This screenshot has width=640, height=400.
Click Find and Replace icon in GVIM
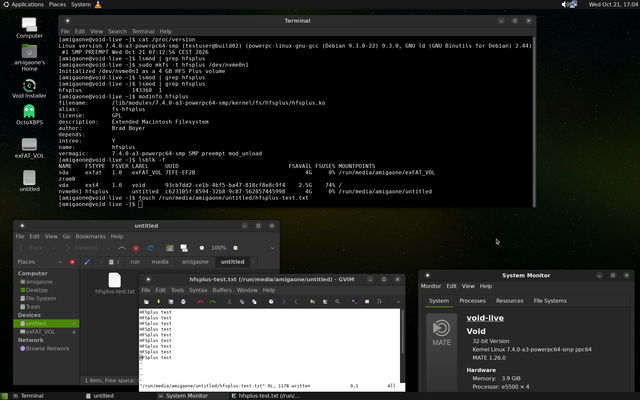(x=271, y=302)
